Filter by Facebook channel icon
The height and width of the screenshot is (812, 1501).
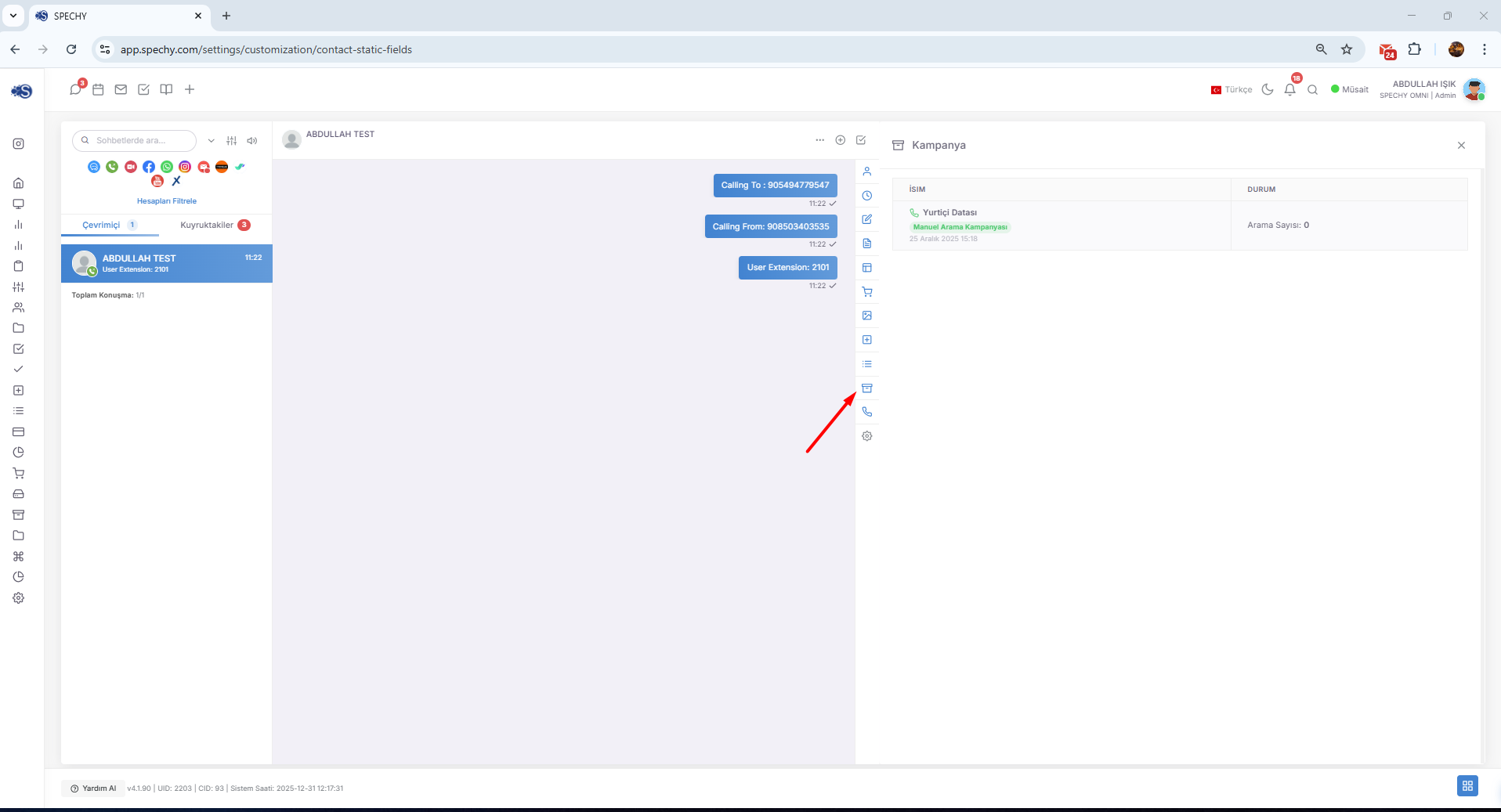tap(149, 167)
